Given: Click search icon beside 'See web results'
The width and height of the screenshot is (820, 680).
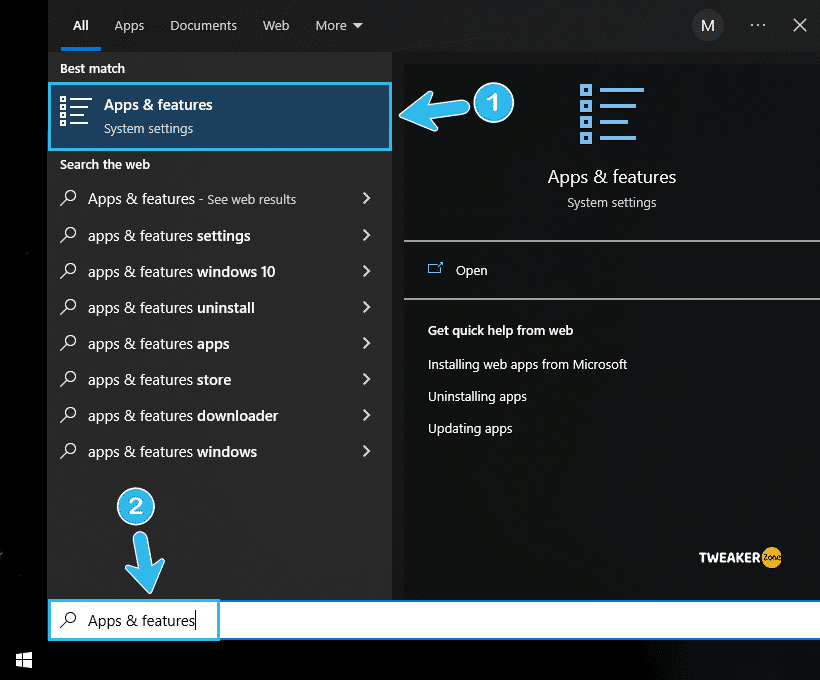Looking at the screenshot, I should [x=69, y=198].
